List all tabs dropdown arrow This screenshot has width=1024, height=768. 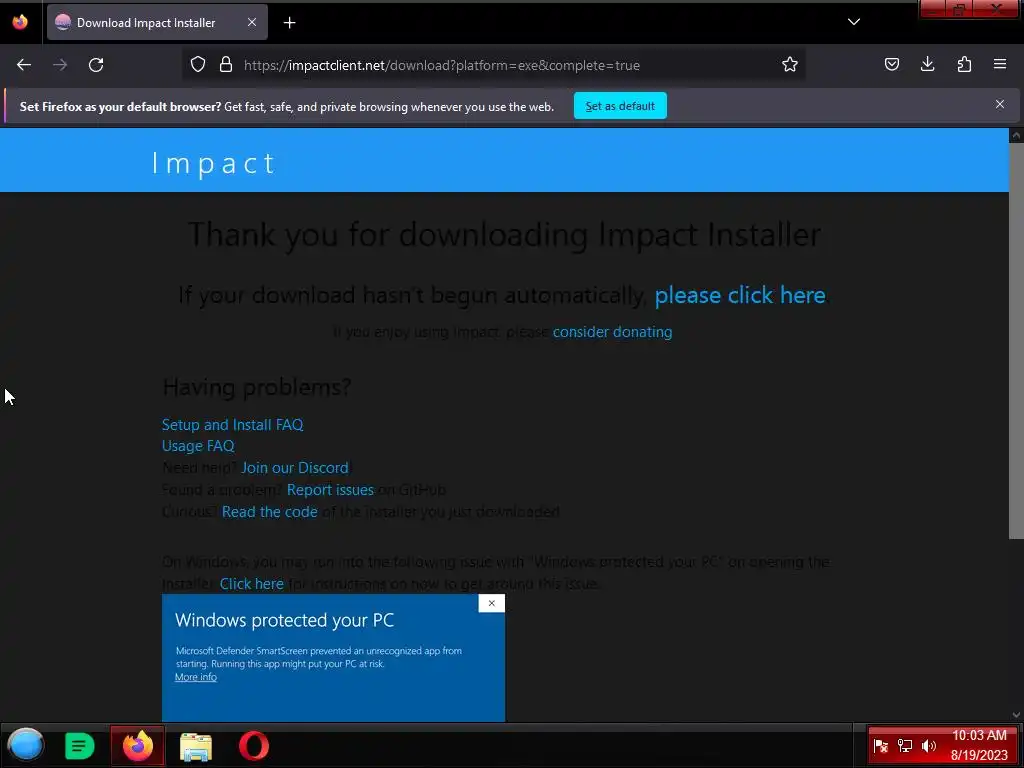coord(854,22)
